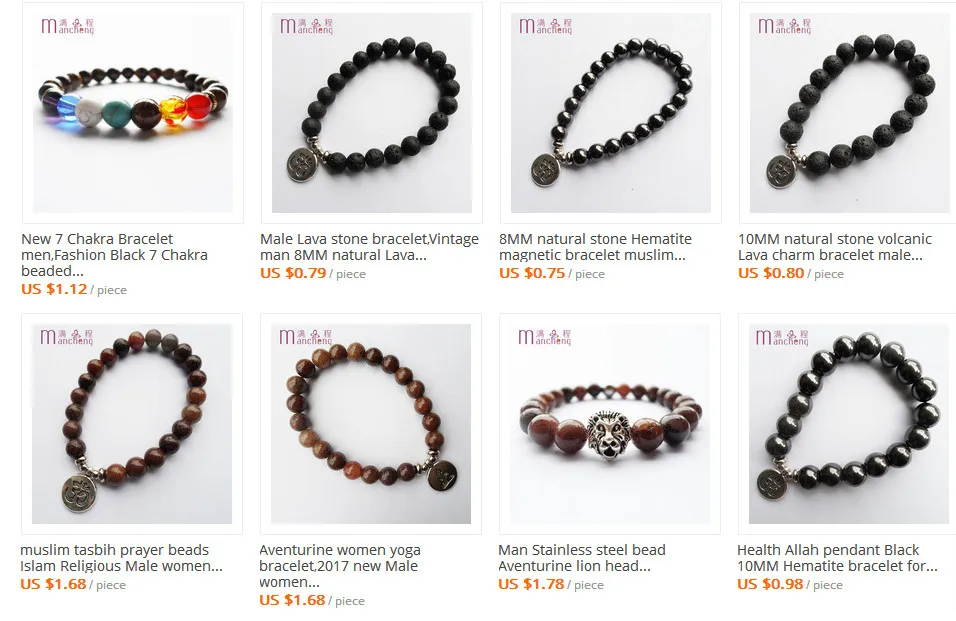Click the US $0.98 price of the Allah pendant bracelet
This screenshot has height=621, width=956.
770,584
